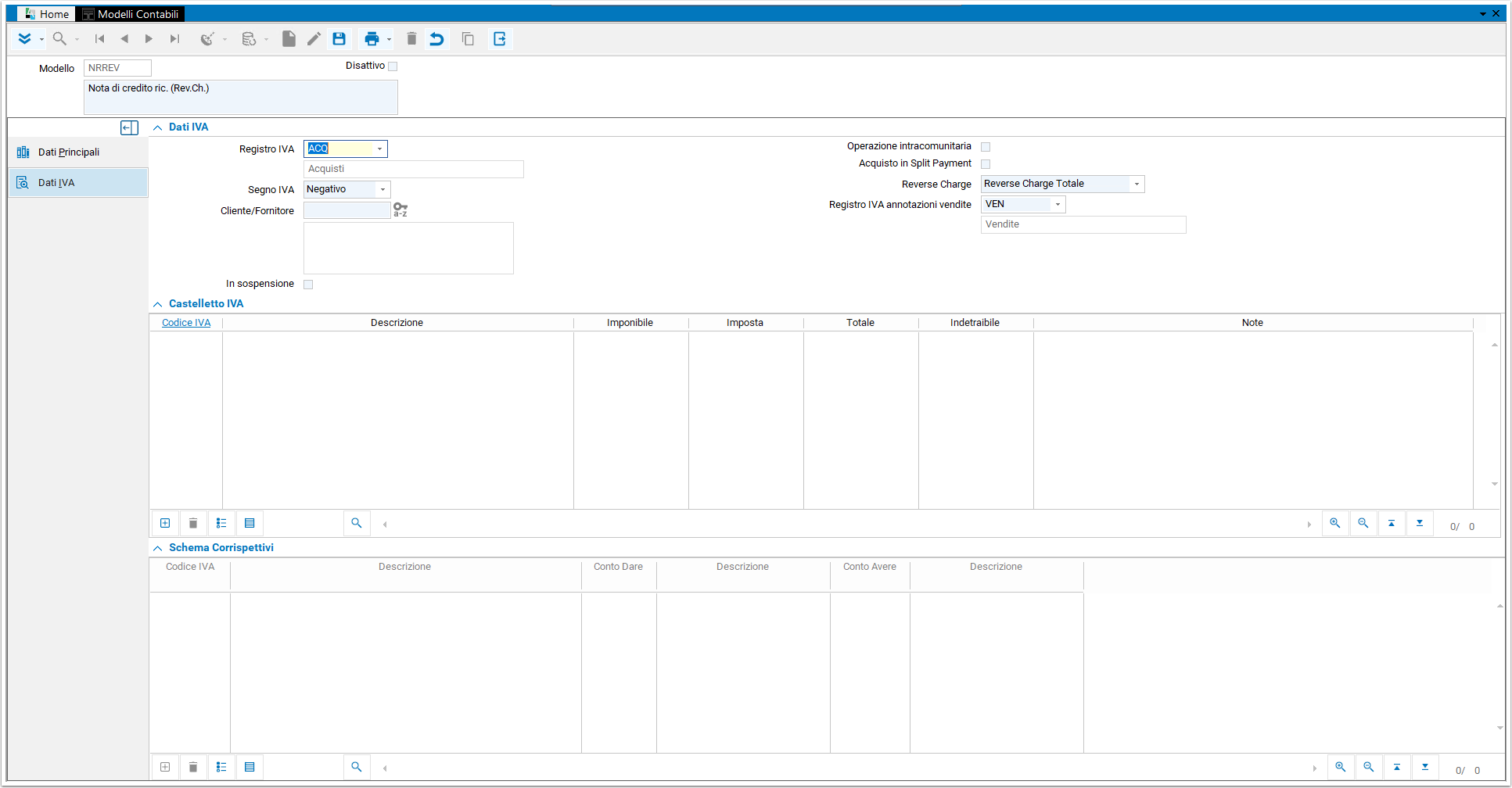Click the Cliente/Fornitore code input field
The width and height of the screenshot is (1512, 788).
point(347,210)
